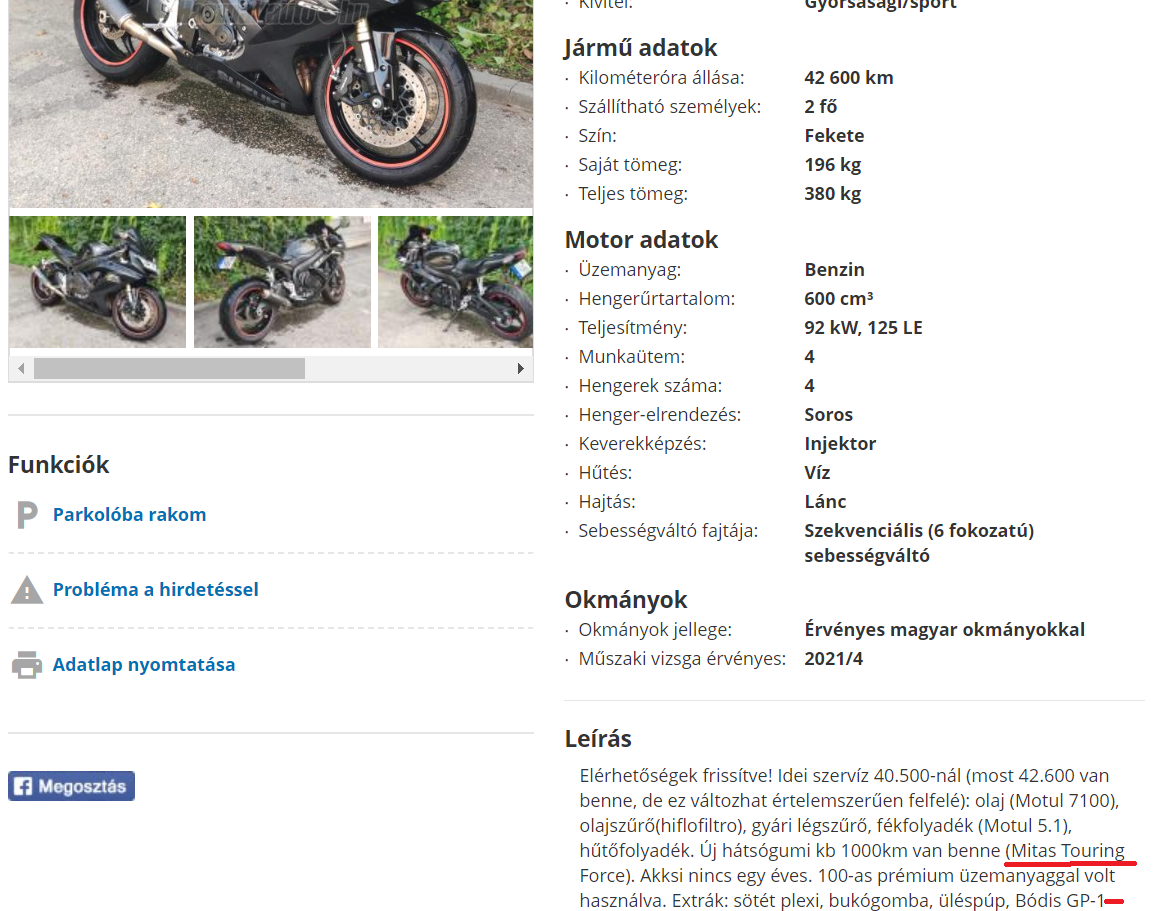
Task: Open Adatlap nyomtatása link
Action: pyautogui.click(x=144, y=665)
